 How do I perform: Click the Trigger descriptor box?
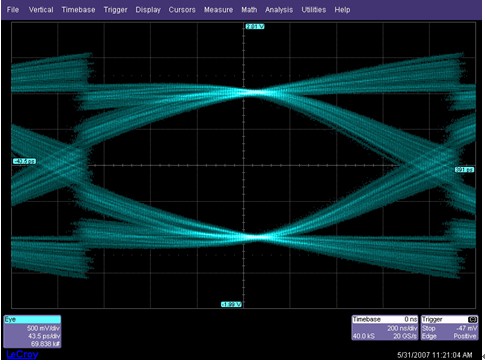pyautogui.click(x=449, y=328)
